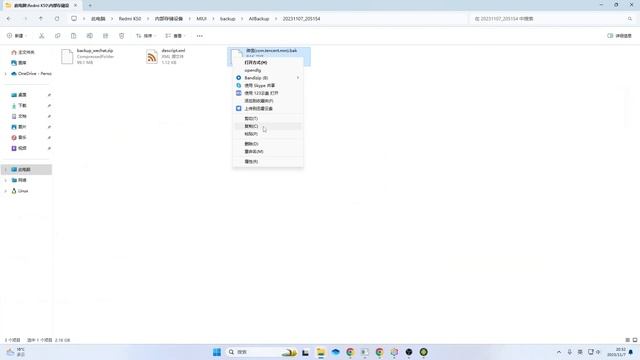Open the weather widget on taskbar
This screenshot has height=360, width=640.
pos(16,352)
